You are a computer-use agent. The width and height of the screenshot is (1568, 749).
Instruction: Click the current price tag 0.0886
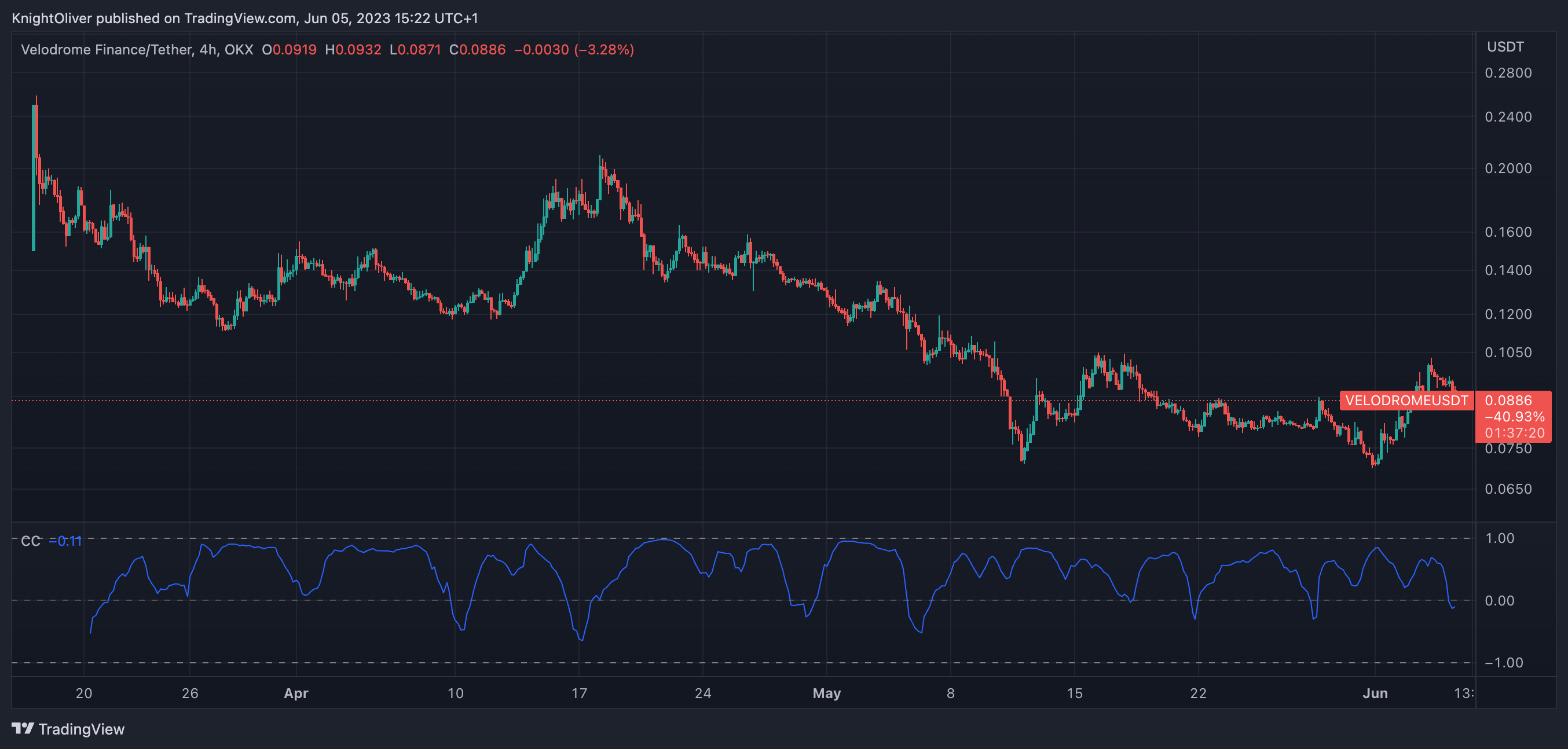[1508, 401]
